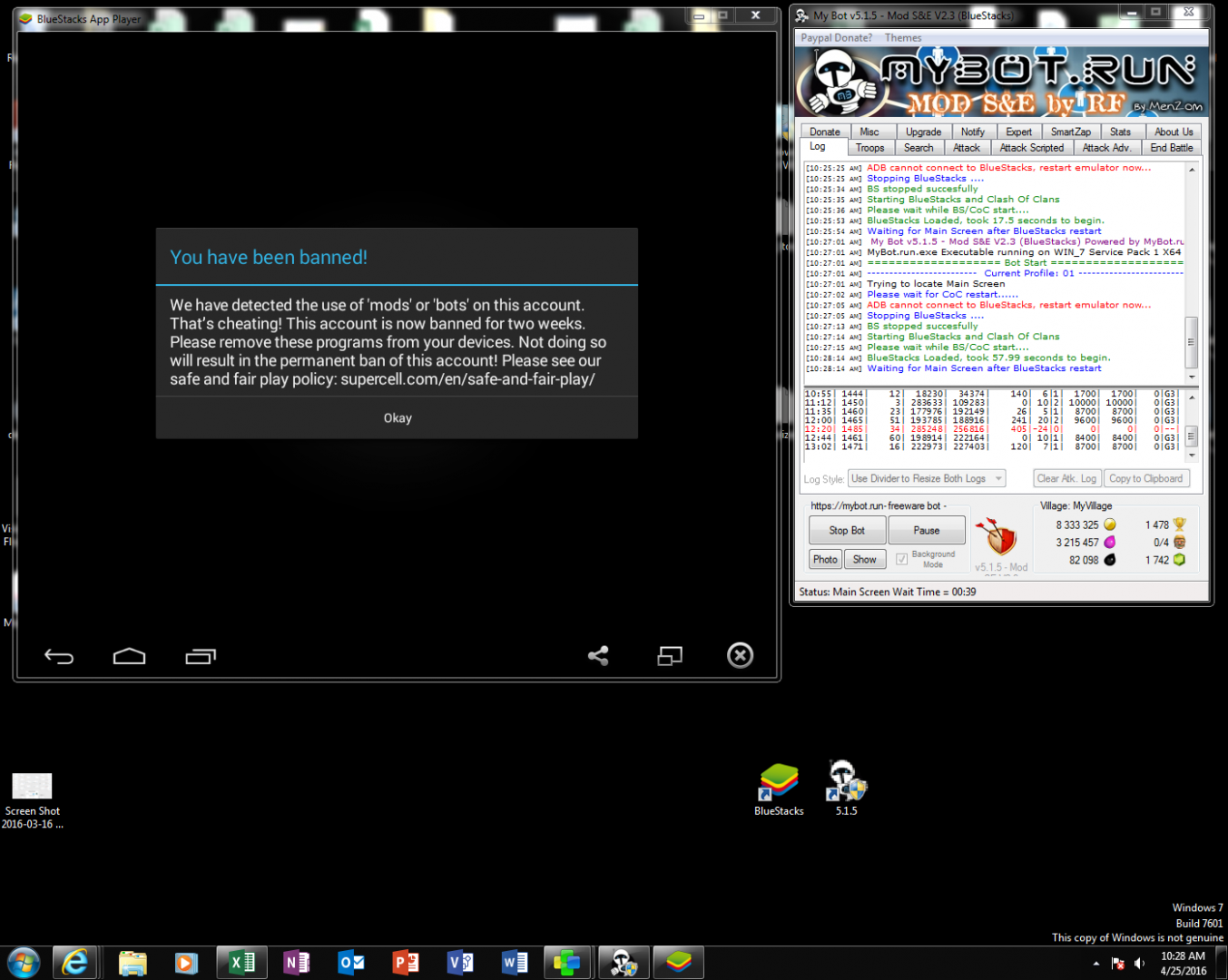Click the gold coin icon
This screenshot has height=980, width=1228.
pyautogui.click(x=1110, y=524)
